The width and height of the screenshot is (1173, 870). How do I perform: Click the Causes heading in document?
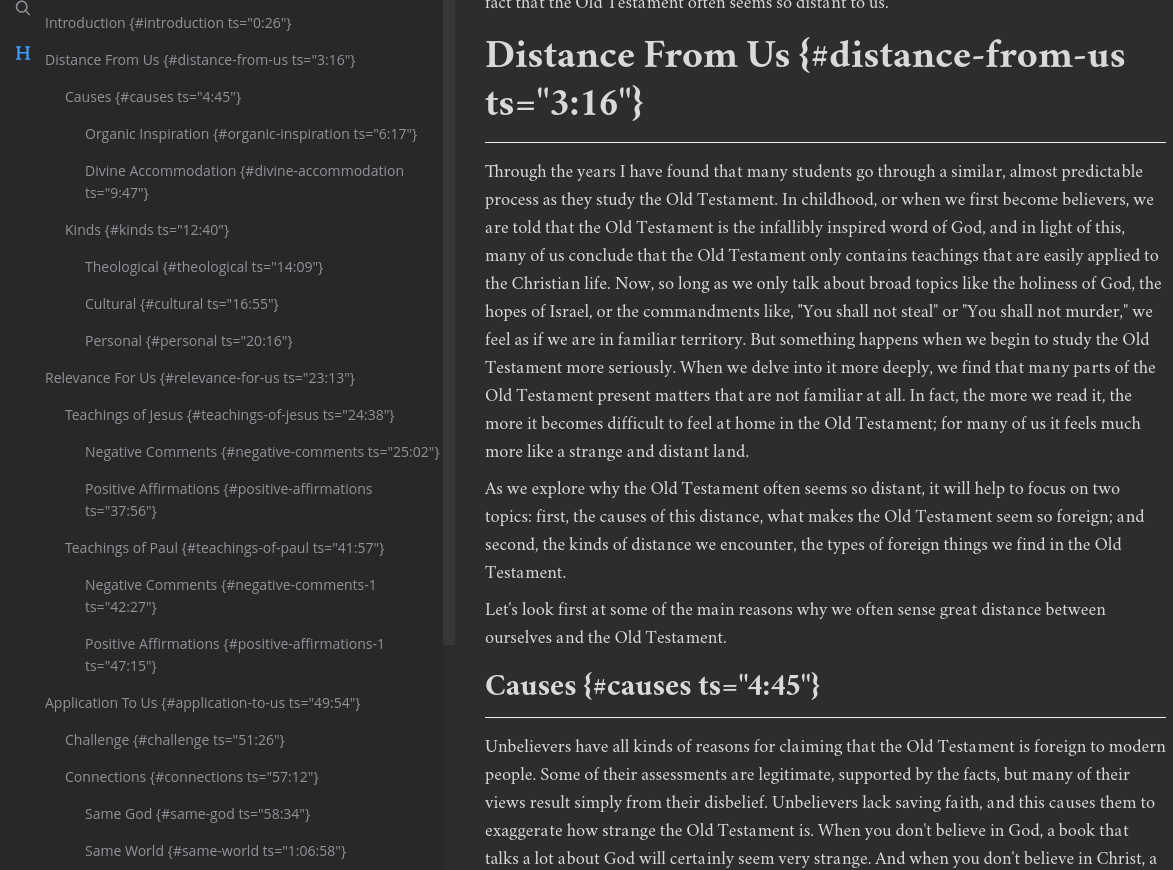coord(652,685)
